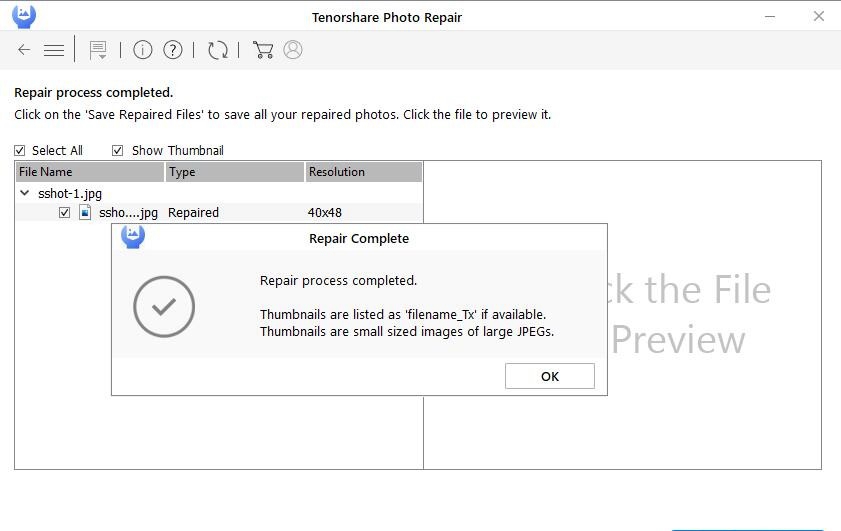The height and width of the screenshot is (531, 841).
Task: Click the save log dropdown icon
Action: click(98, 50)
